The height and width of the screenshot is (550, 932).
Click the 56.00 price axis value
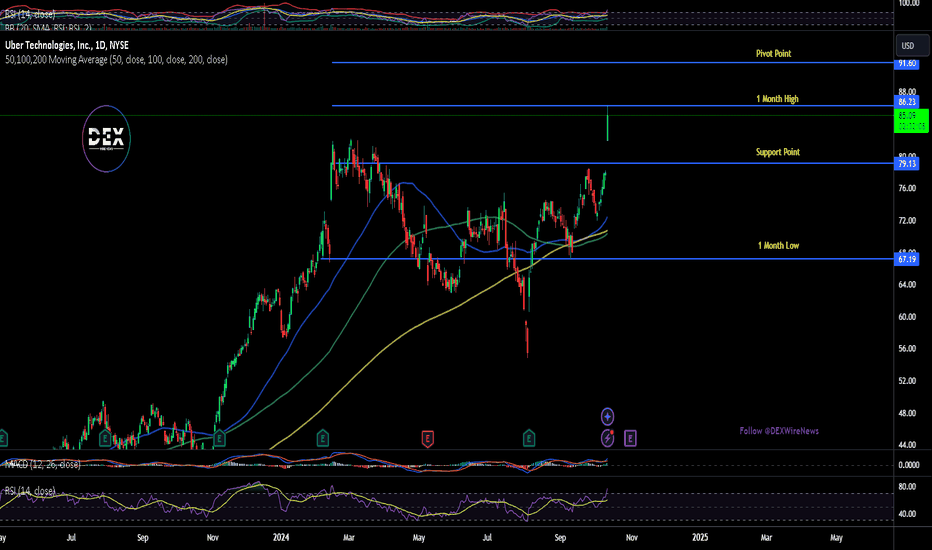pyautogui.click(x=907, y=348)
